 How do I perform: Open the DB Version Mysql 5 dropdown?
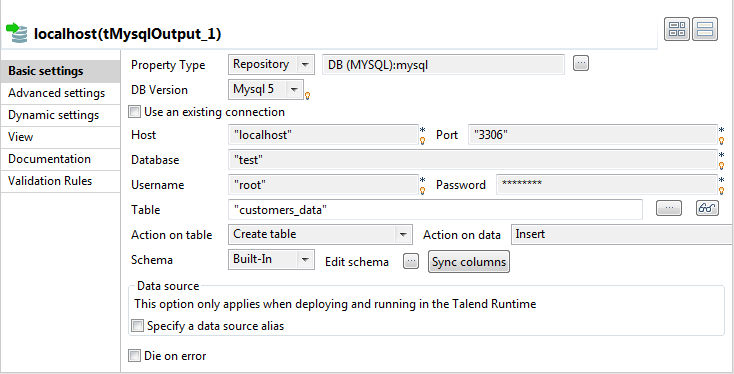click(265, 89)
